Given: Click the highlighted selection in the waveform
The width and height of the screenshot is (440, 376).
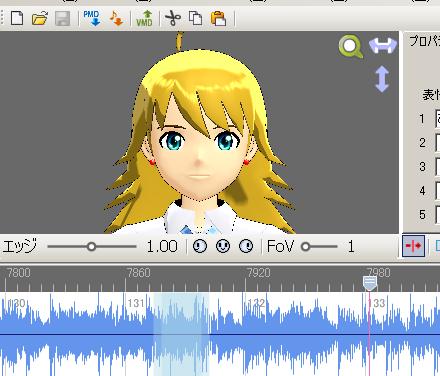Looking at the screenshot, I should coord(181,334).
